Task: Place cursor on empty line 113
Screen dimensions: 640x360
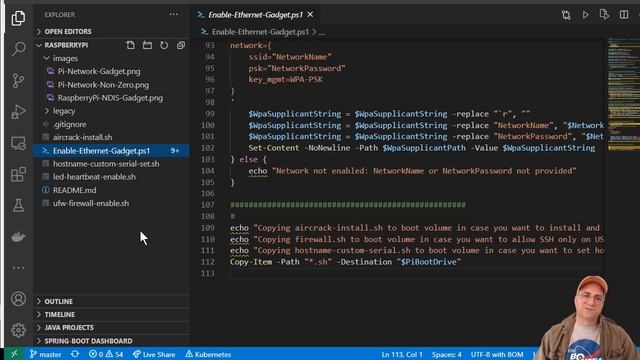Action: pyautogui.click(x=416, y=273)
